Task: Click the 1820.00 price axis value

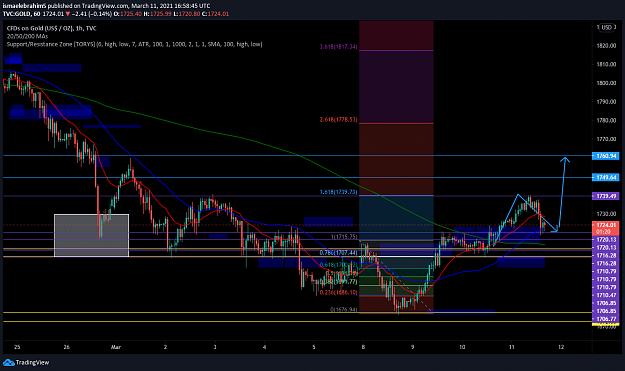Action: click(606, 46)
